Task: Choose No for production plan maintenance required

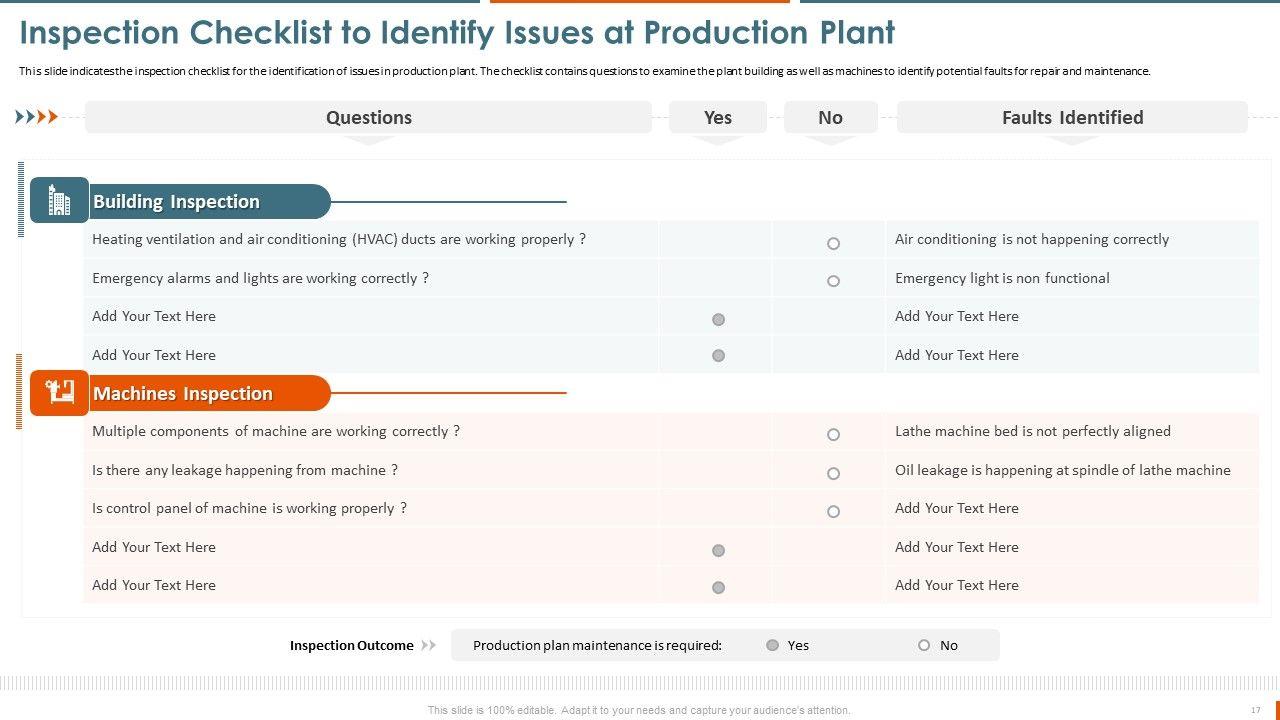Action: tap(924, 645)
